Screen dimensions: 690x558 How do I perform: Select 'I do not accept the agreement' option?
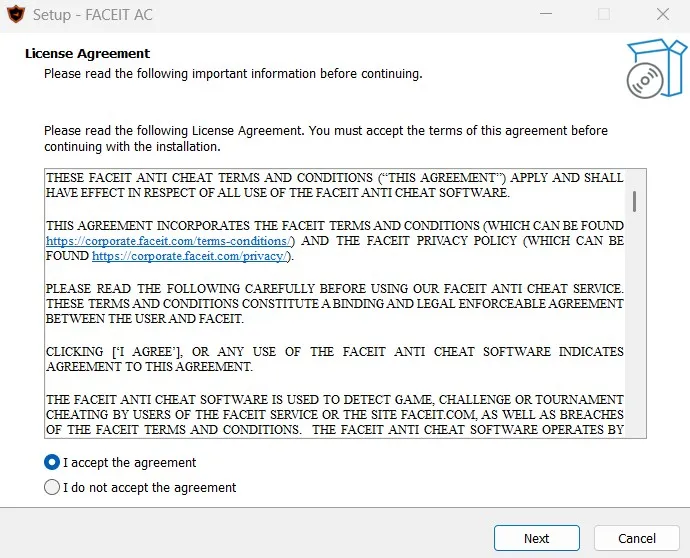coord(52,487)
